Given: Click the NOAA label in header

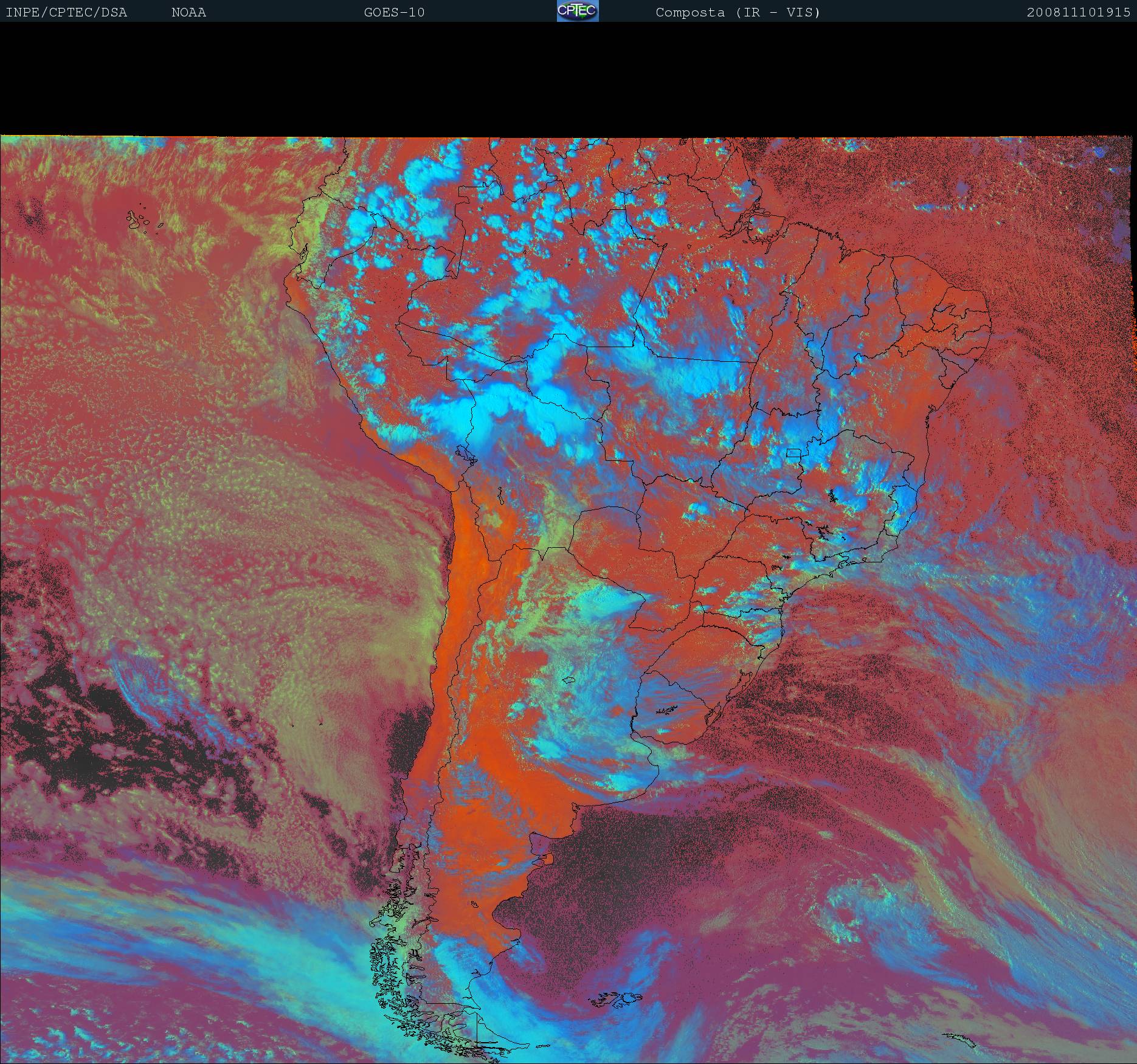Looking at the screenshot, I should tap(188, 12).
